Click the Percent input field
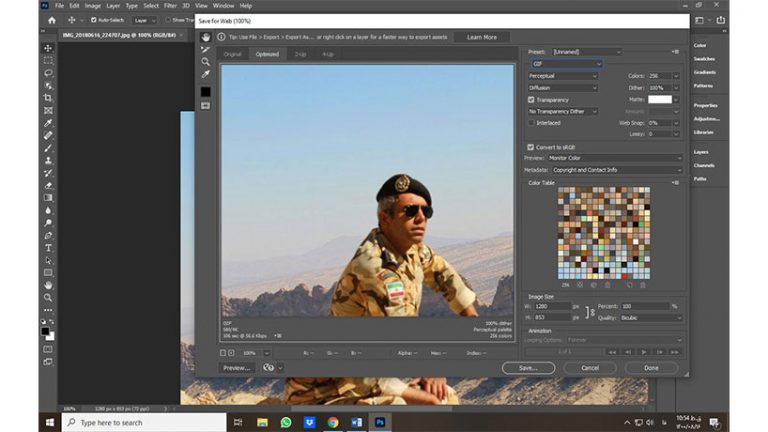The height and width of the screenshot is (432, 768). (645, 306)
